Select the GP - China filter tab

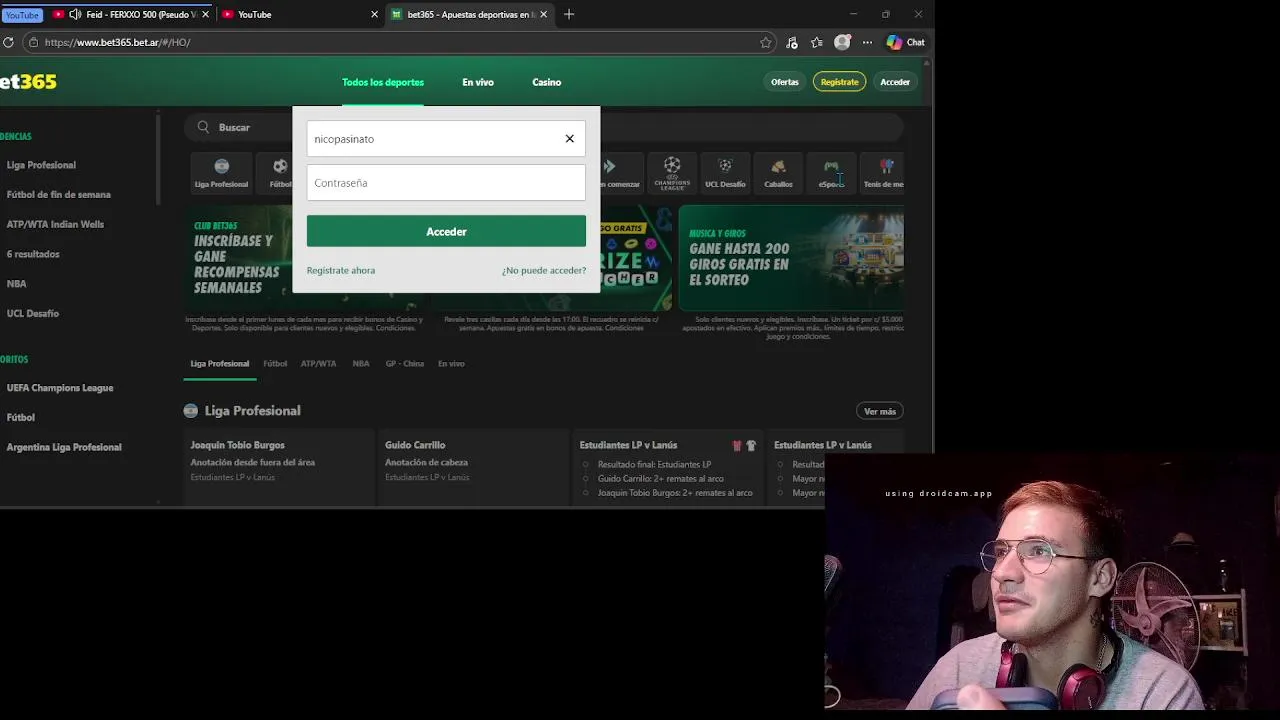(405, 364)
